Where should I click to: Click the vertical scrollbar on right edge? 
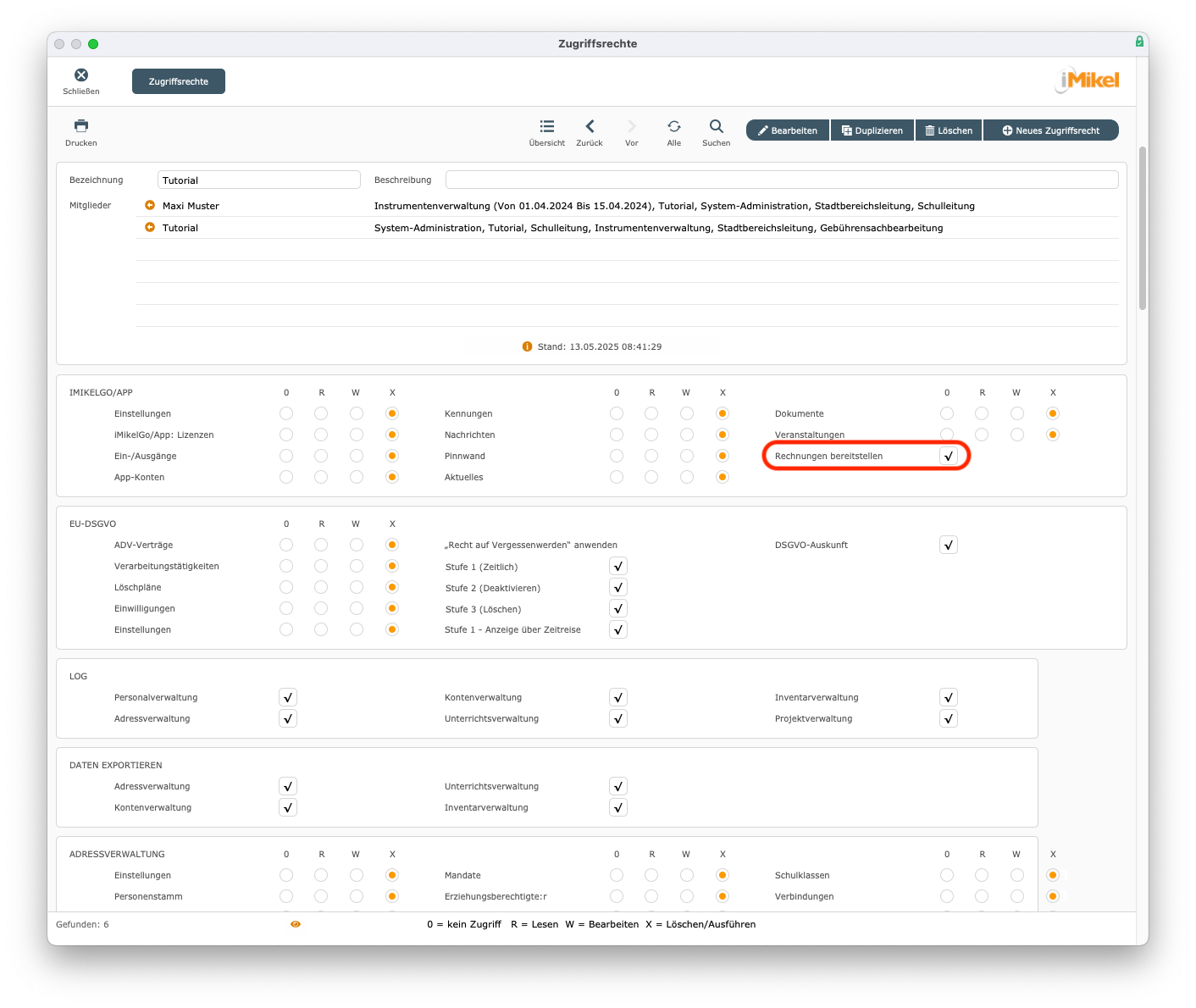(x=1142, y=229)
